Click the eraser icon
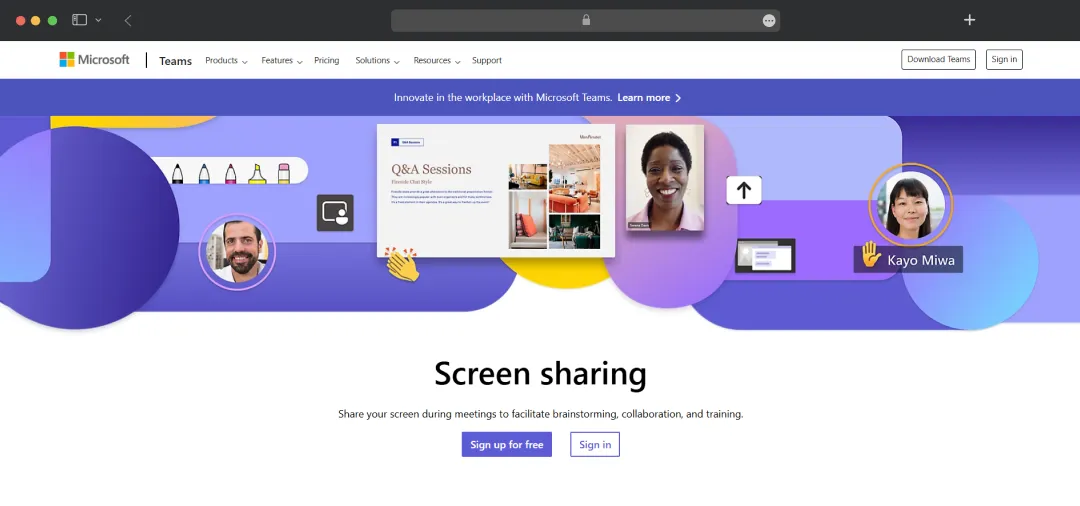This screenshot has width=1080, height=506. pyautogui.click(x=284, y=173)
